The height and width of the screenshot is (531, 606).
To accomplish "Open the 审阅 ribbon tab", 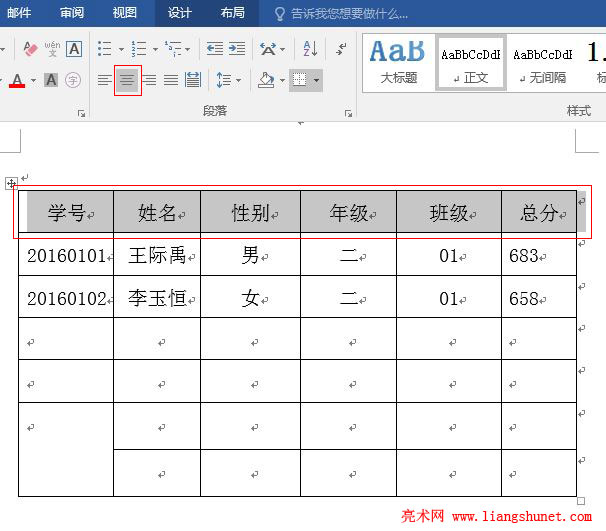I will coord(72,13).
